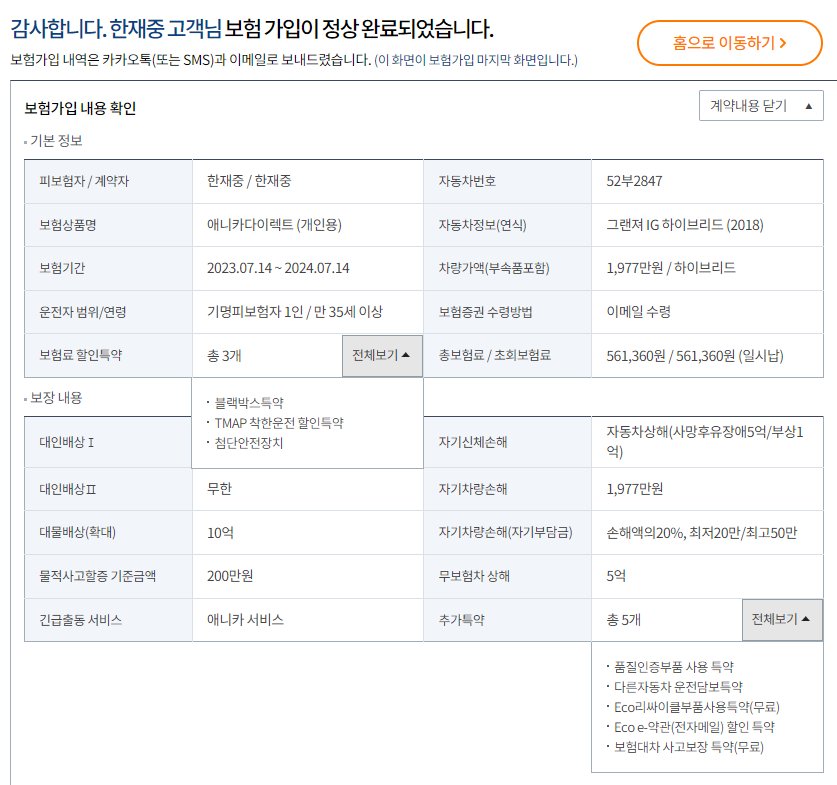This screenshot has height=785, width=837.
Task: Click the 애니카 서비스 emergency service value
Action: coord(245,620)
